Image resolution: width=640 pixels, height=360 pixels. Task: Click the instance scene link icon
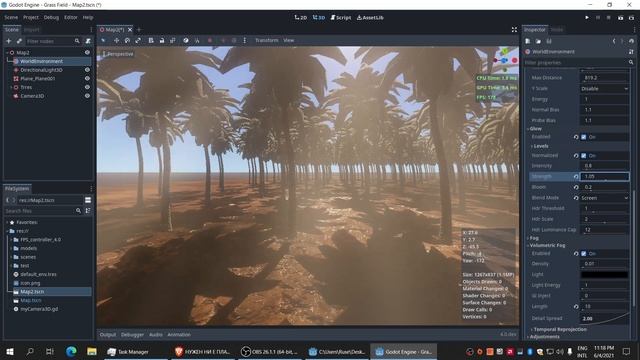19,41
